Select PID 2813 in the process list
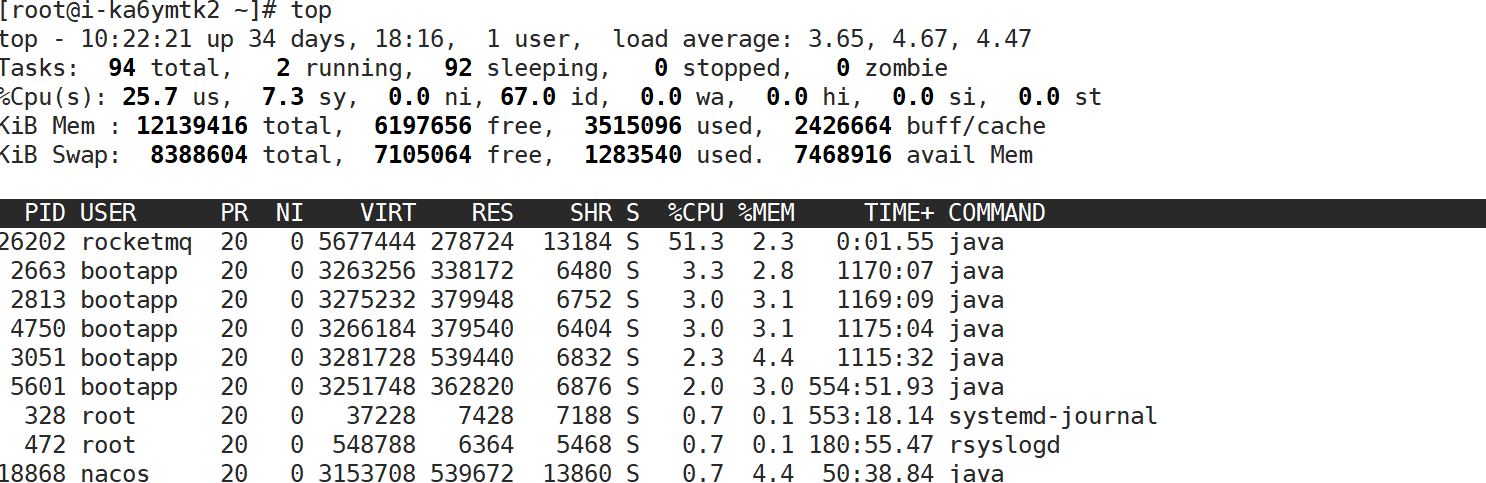 [39, 300]
